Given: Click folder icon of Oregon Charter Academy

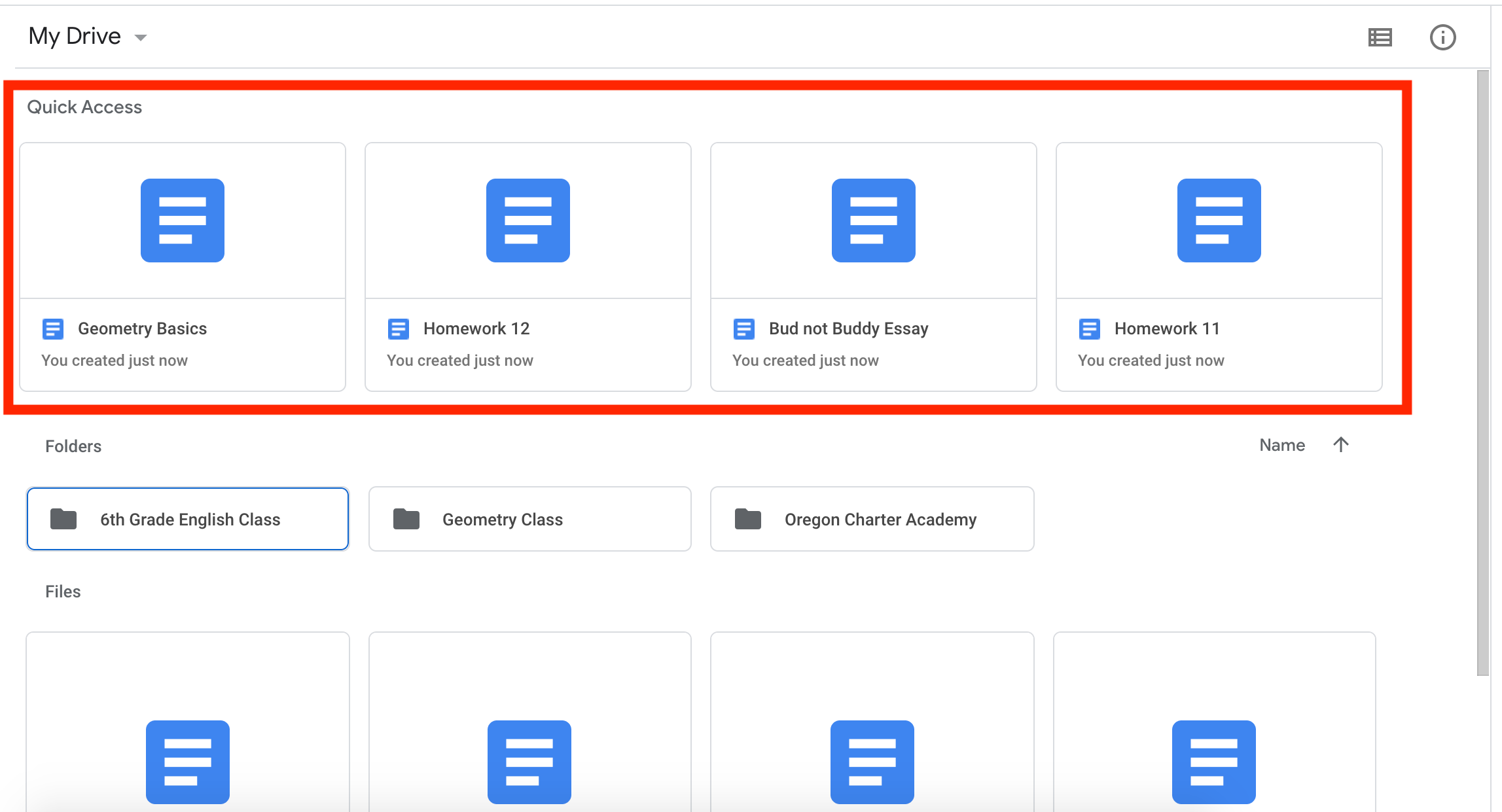Looking at the screenshot, I should pyautogui.click(x=748, y=519).
